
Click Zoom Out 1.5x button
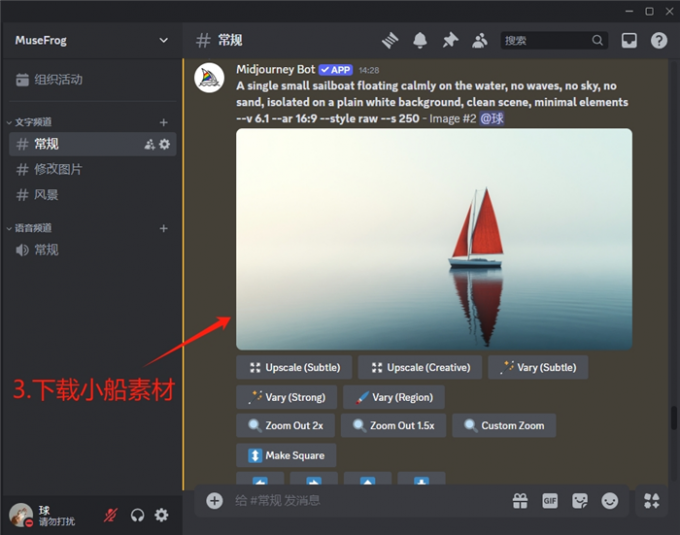(x=394, y=425)
